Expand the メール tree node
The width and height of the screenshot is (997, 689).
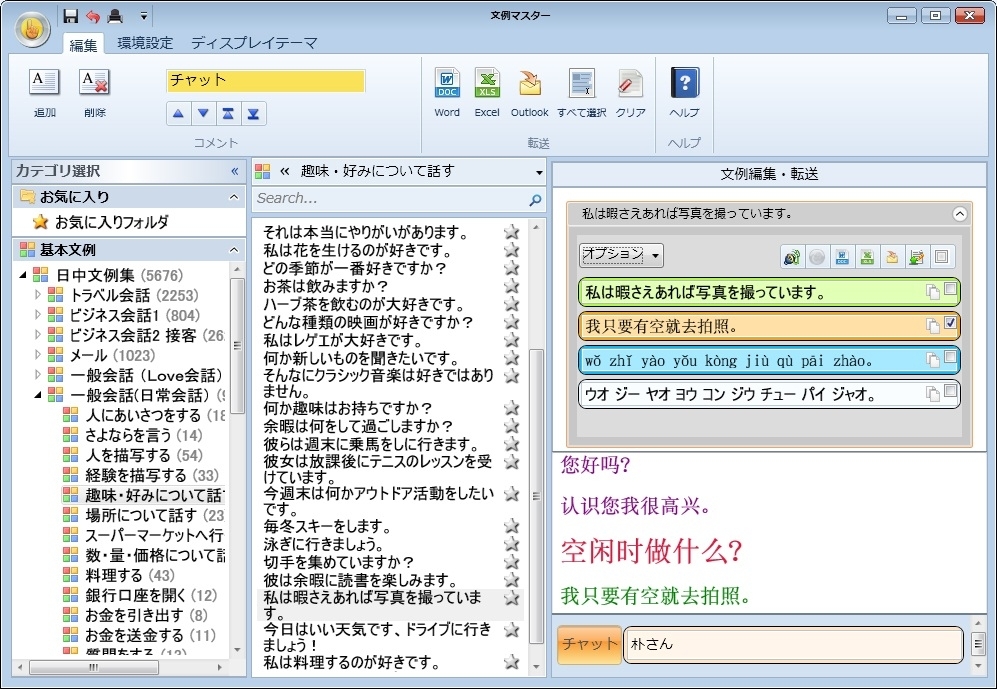[38, 355]
